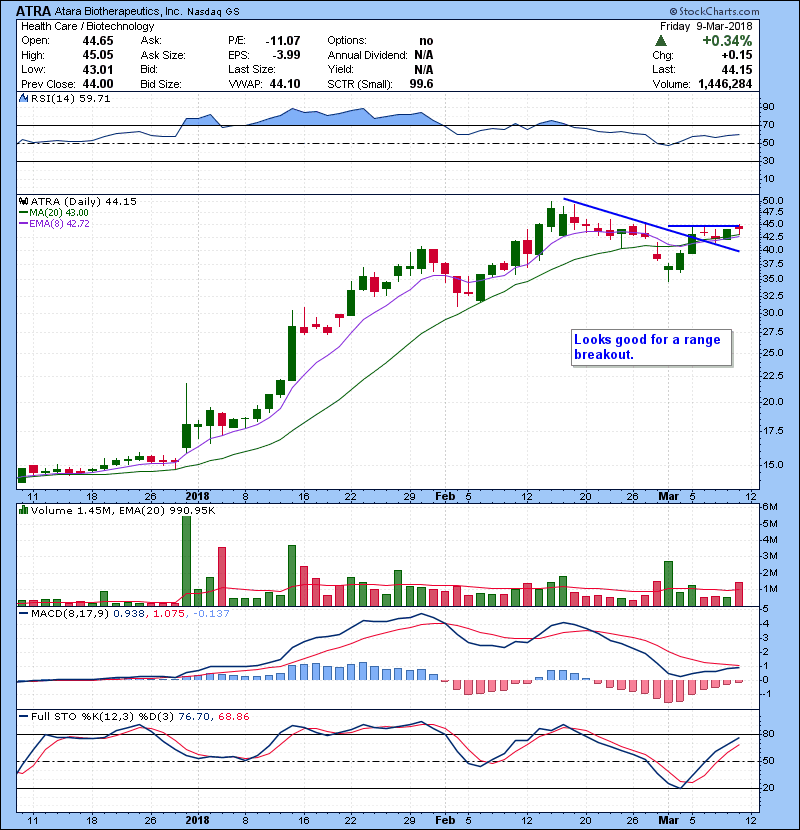Click the Feb label on the upper date axis

click(x=445, y=496)
